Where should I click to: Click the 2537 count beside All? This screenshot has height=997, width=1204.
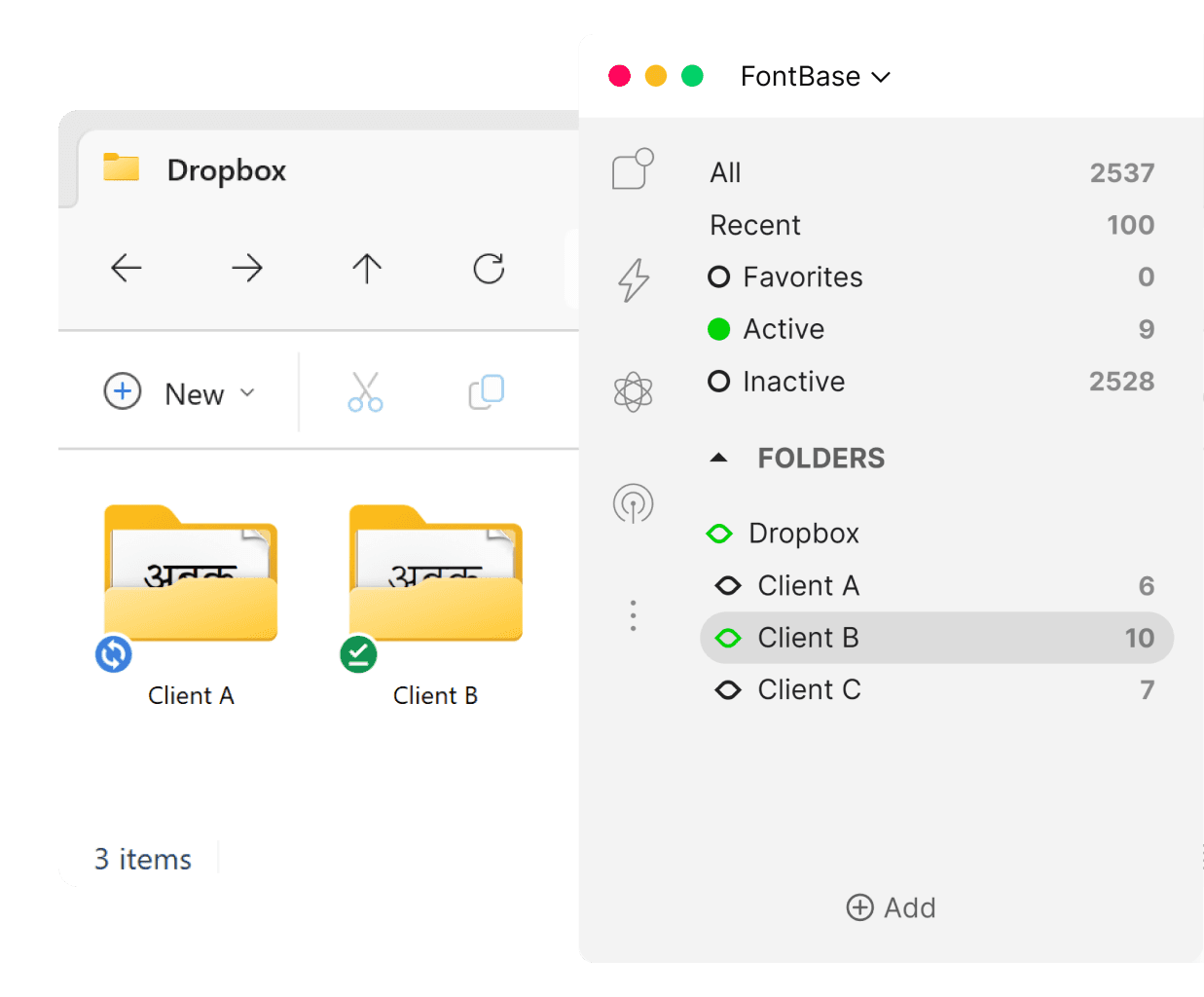pyautogui.click(x=1122, y=173)
